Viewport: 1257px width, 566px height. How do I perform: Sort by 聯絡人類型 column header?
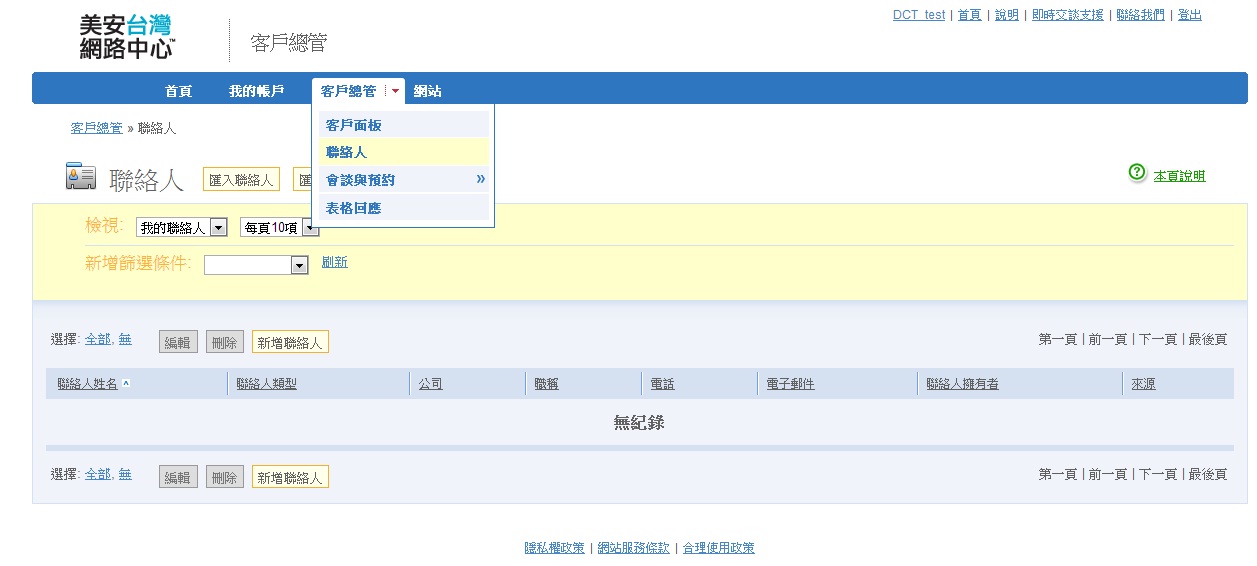[x=267, y=384]
